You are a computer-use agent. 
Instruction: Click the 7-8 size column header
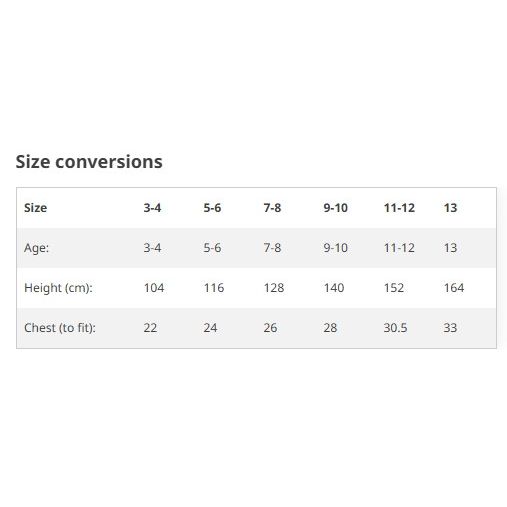pos(272,208)
